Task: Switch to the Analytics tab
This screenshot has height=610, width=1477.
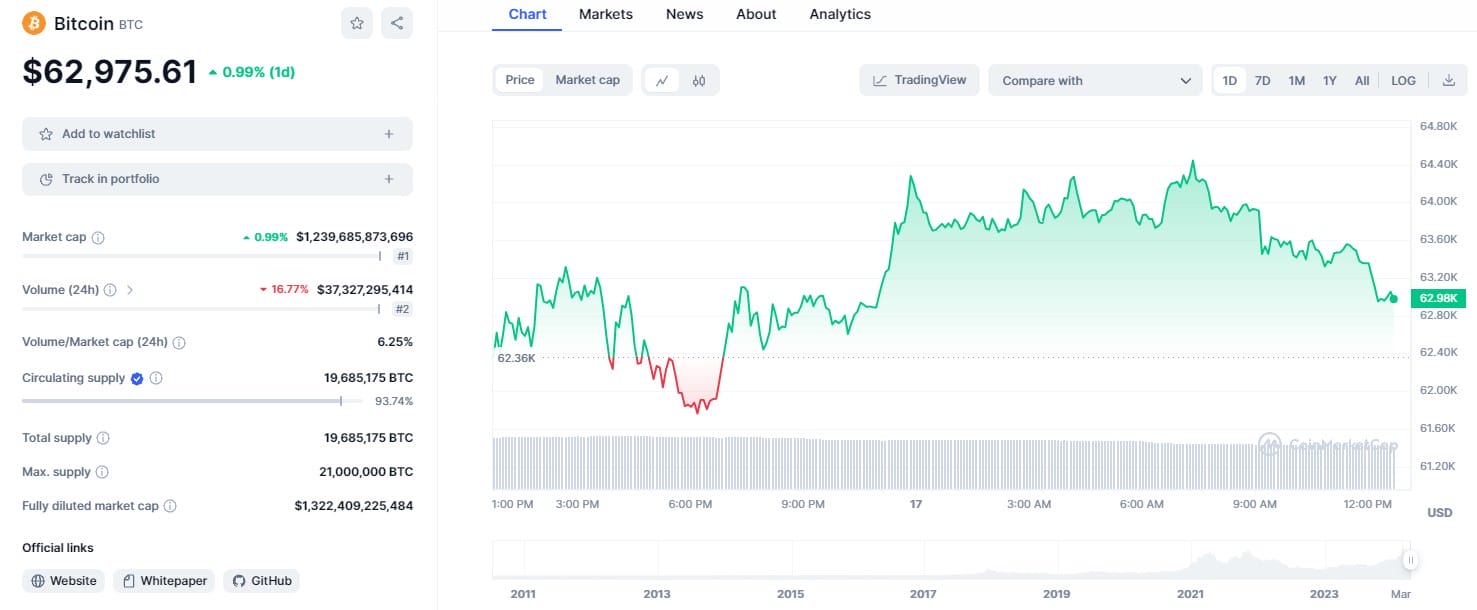Action: point(839,14)
